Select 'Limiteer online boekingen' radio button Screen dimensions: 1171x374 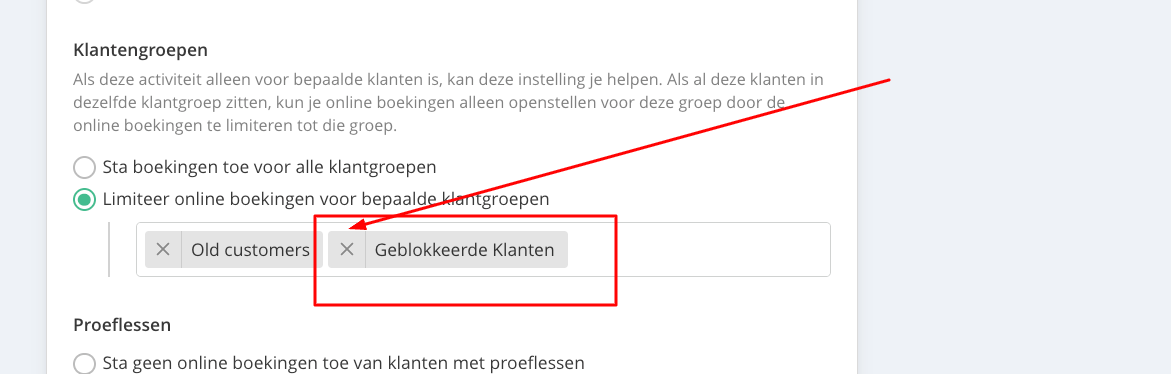85,199
